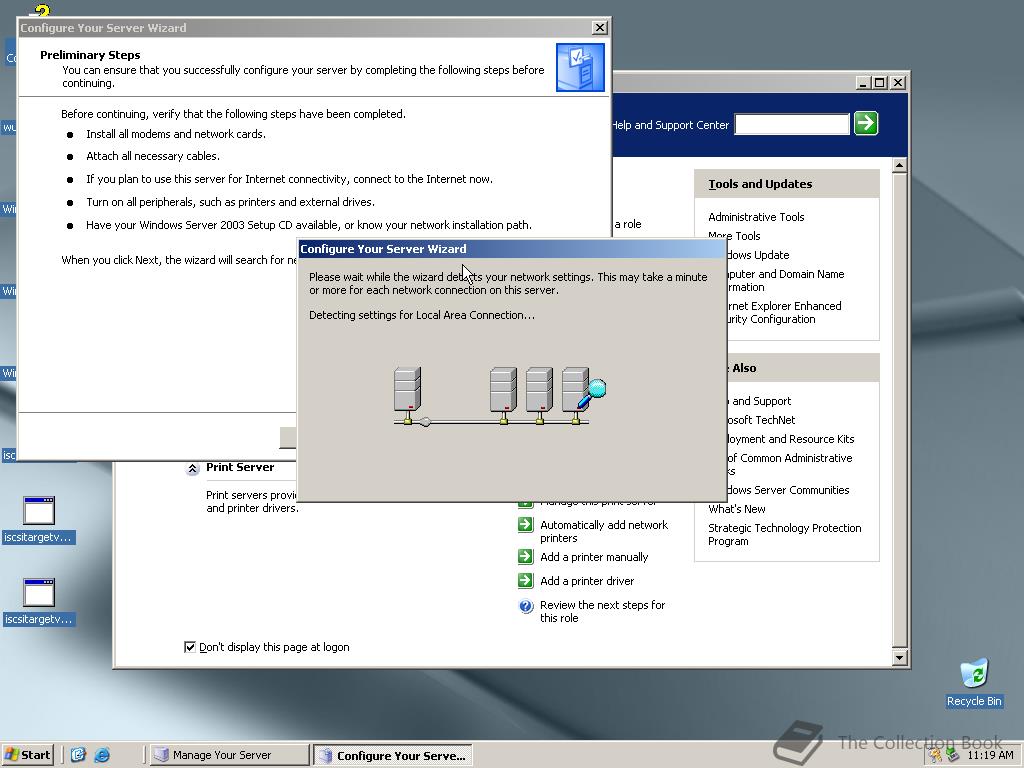Click scroll down arrow in Manage Your Server

coord(899,658)
